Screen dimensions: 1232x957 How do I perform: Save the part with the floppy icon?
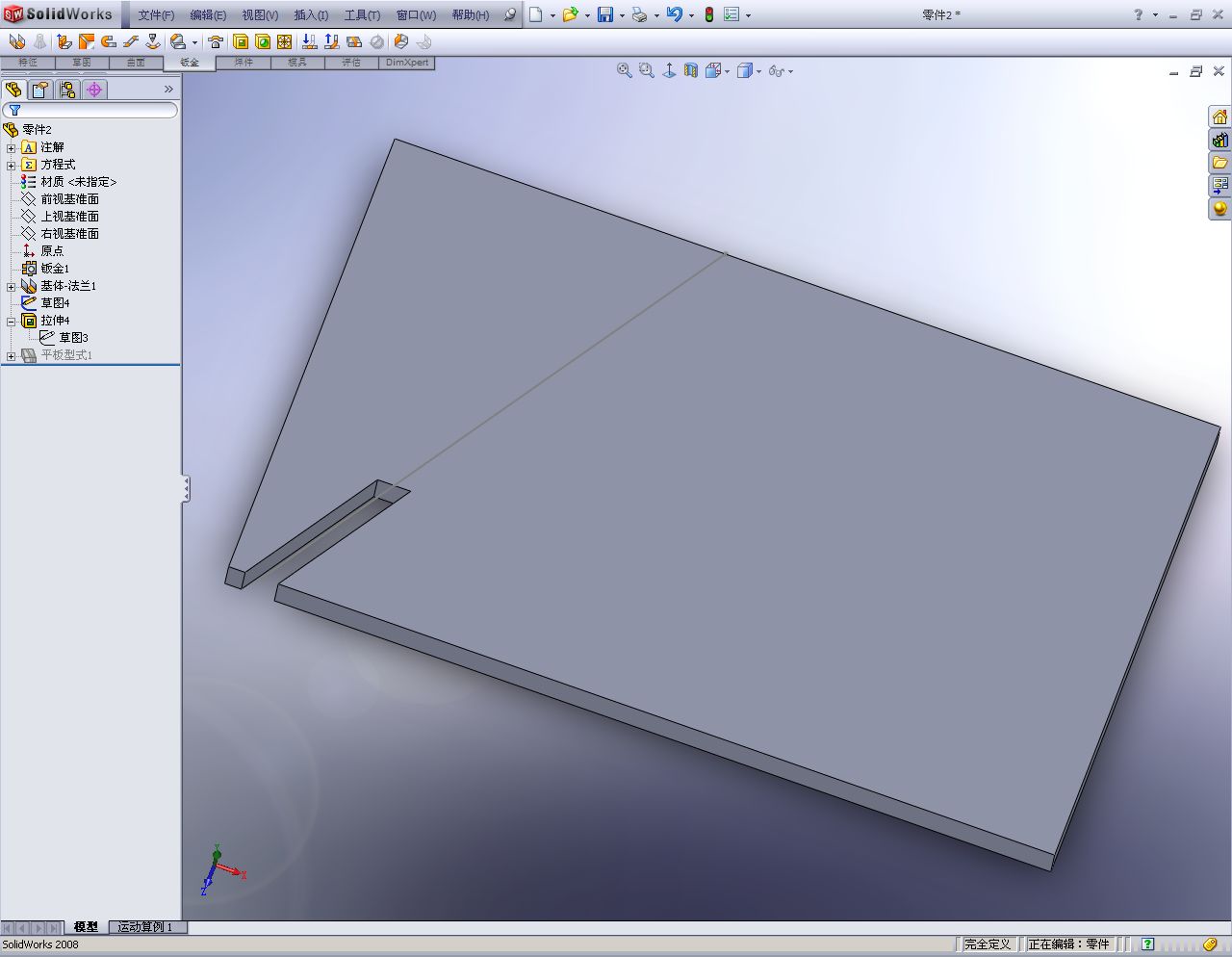tap(605, 14)
